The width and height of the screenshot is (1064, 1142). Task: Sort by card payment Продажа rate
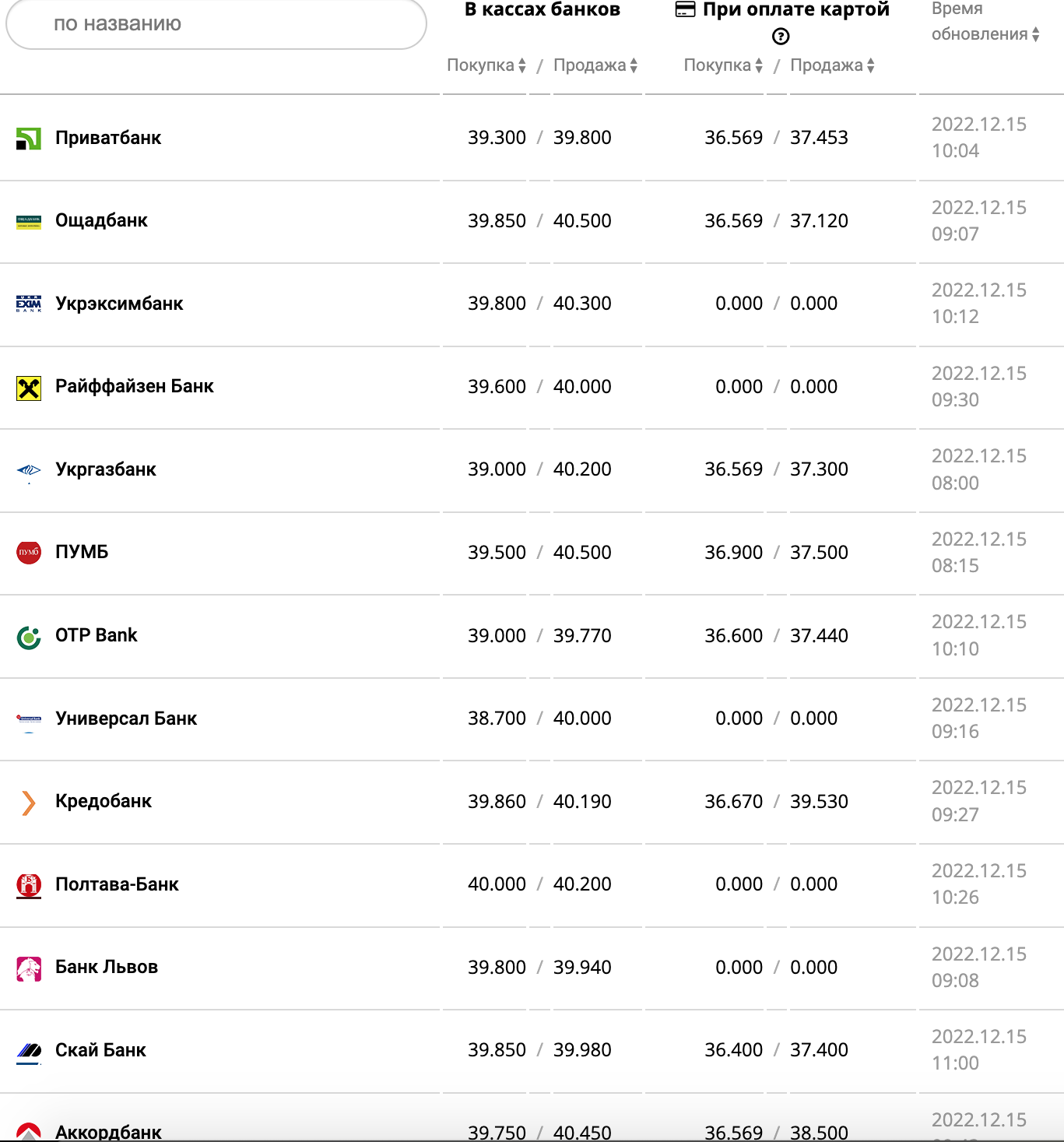coord(832,65)
